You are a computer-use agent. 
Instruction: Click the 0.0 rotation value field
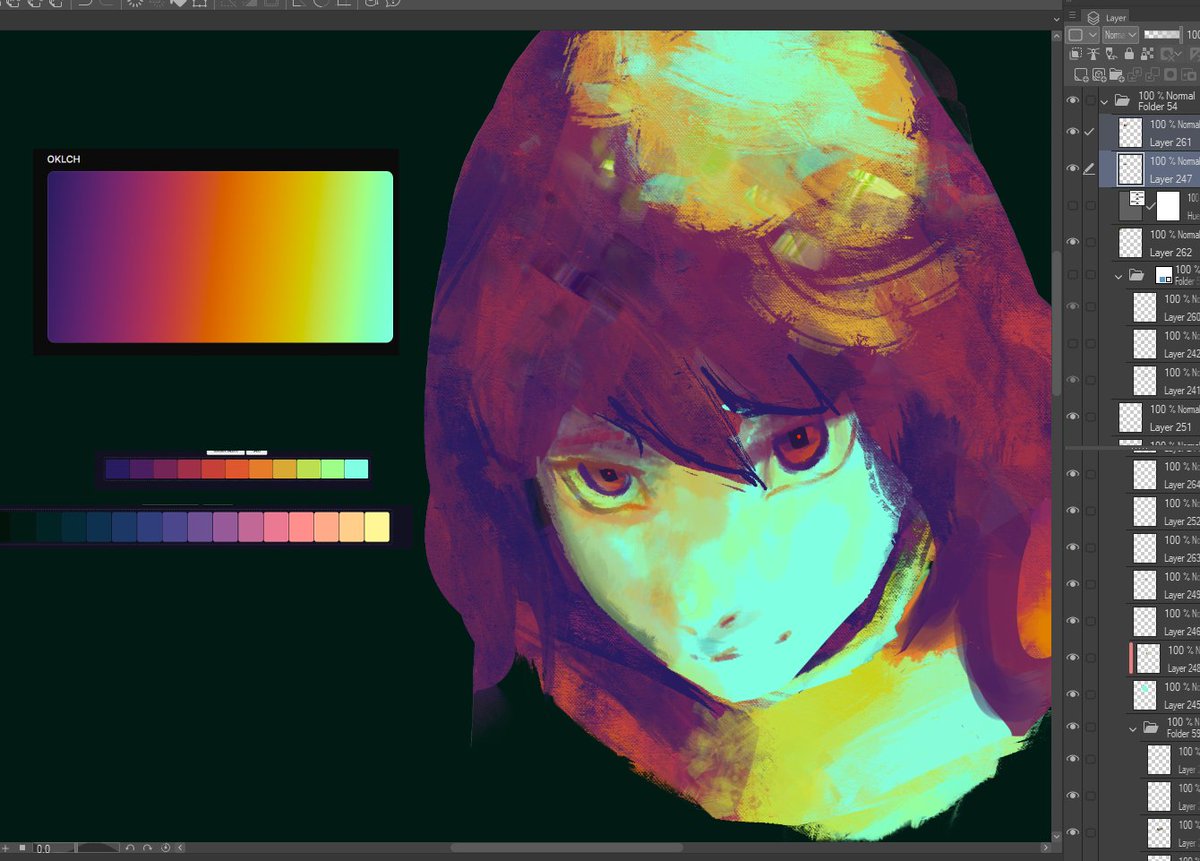click(54, 848)
